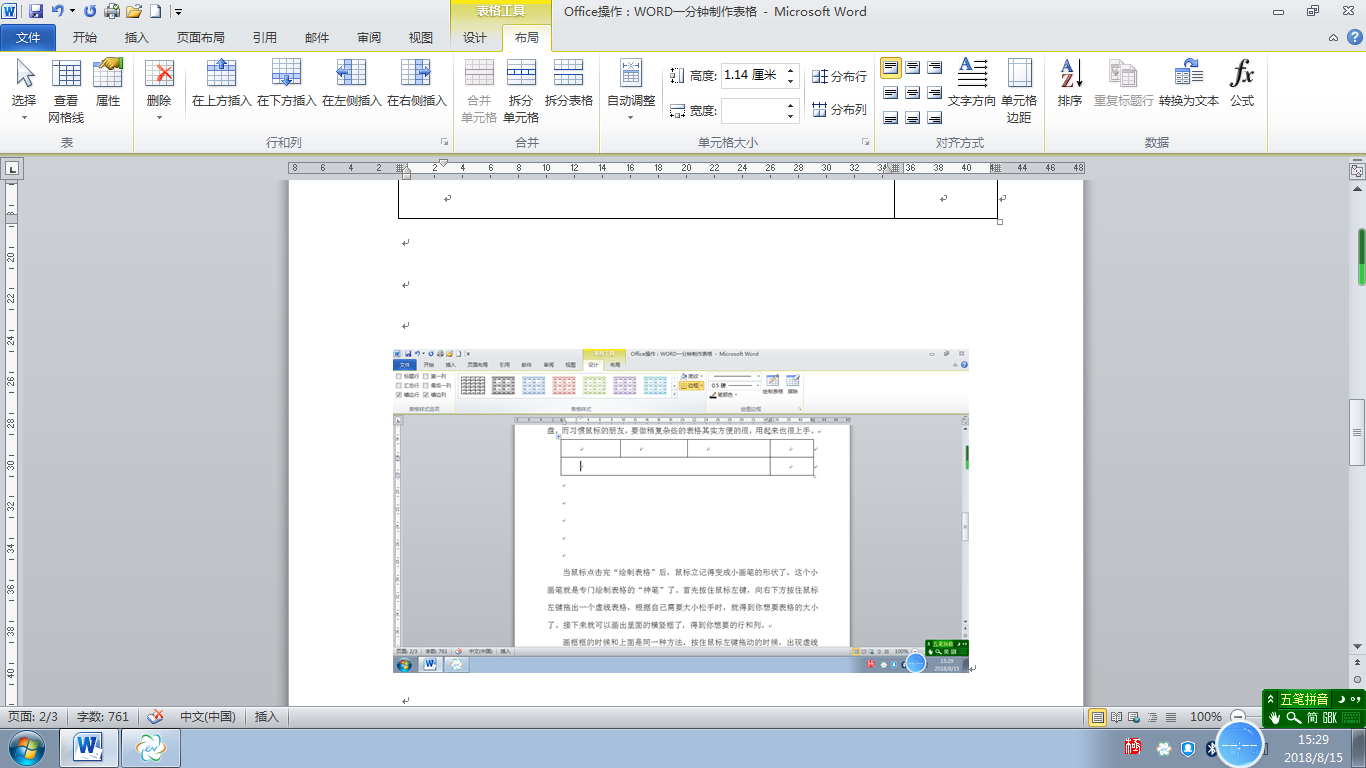This screenshot has height=768, width=1366.
Task: Open the 文件 File tab
Action: click(28, 38)
